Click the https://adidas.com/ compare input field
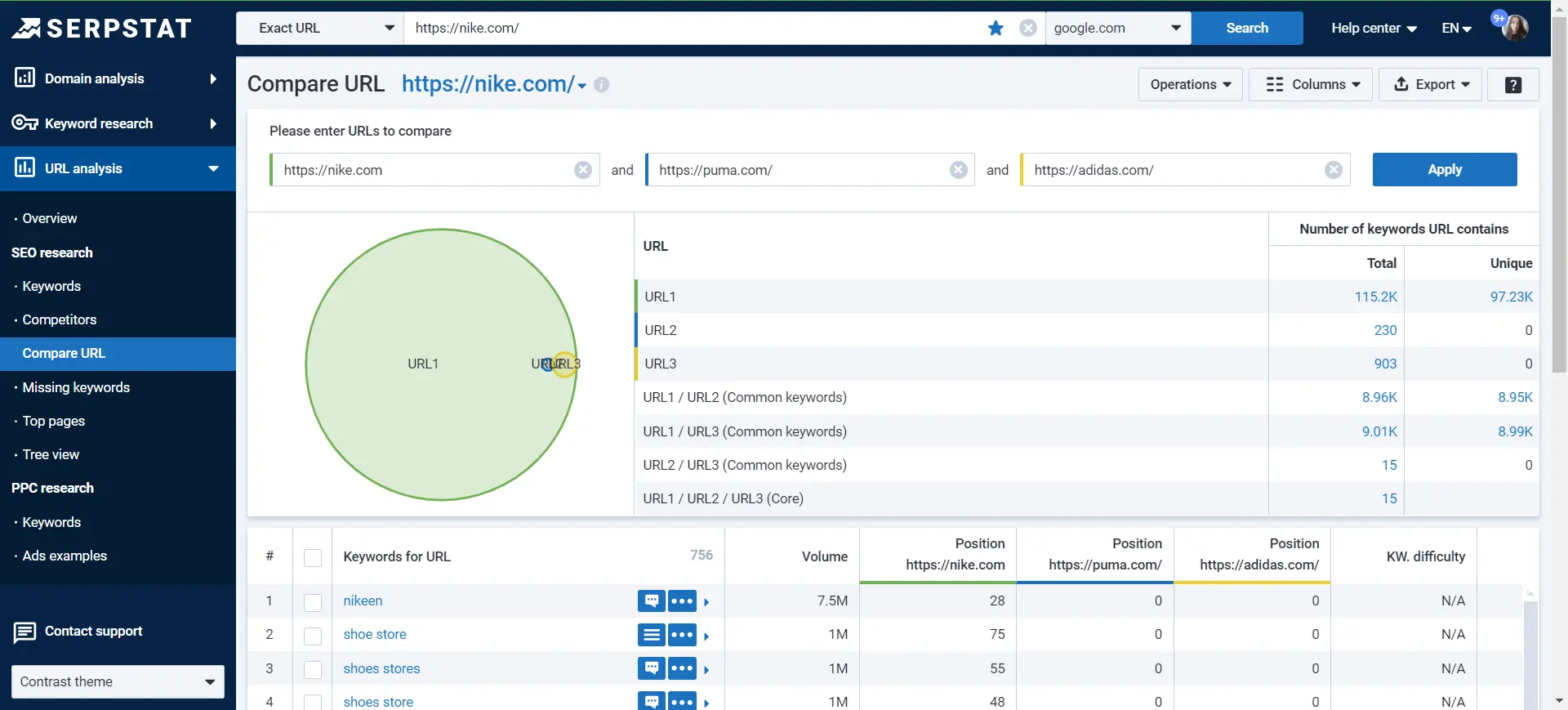Image resolution: width=1568 pixels, height=710 pixels. [1174, 170]
